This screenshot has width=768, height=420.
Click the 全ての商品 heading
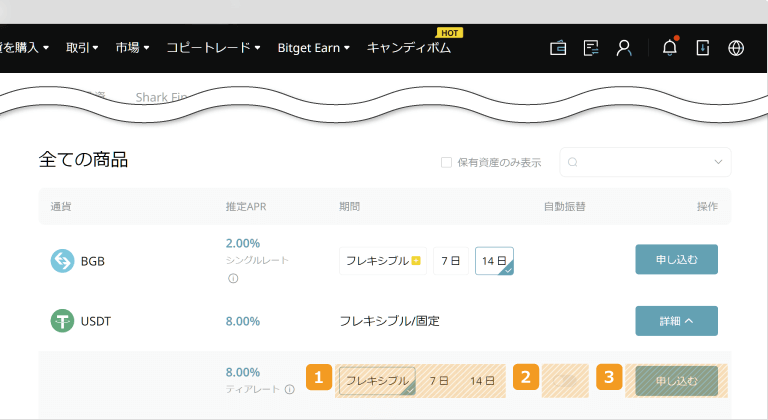tap(83, 160)
